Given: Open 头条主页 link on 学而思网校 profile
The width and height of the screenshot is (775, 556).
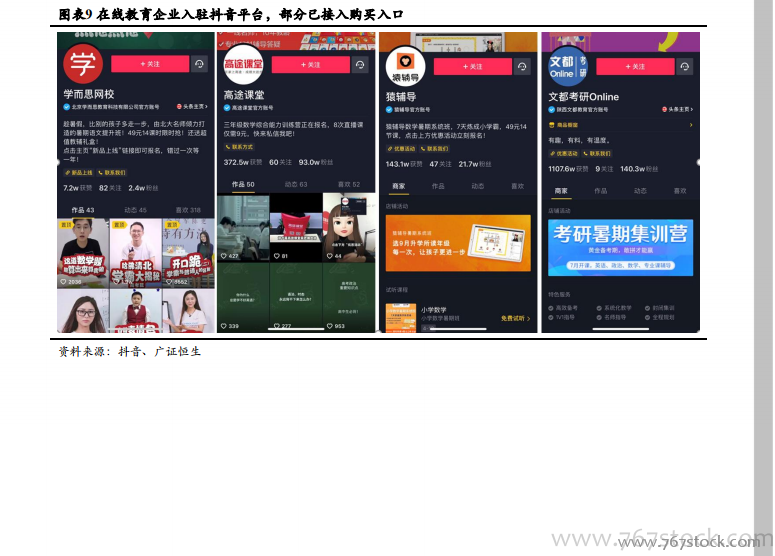Looking at the screenshot, I should [192, 107].
